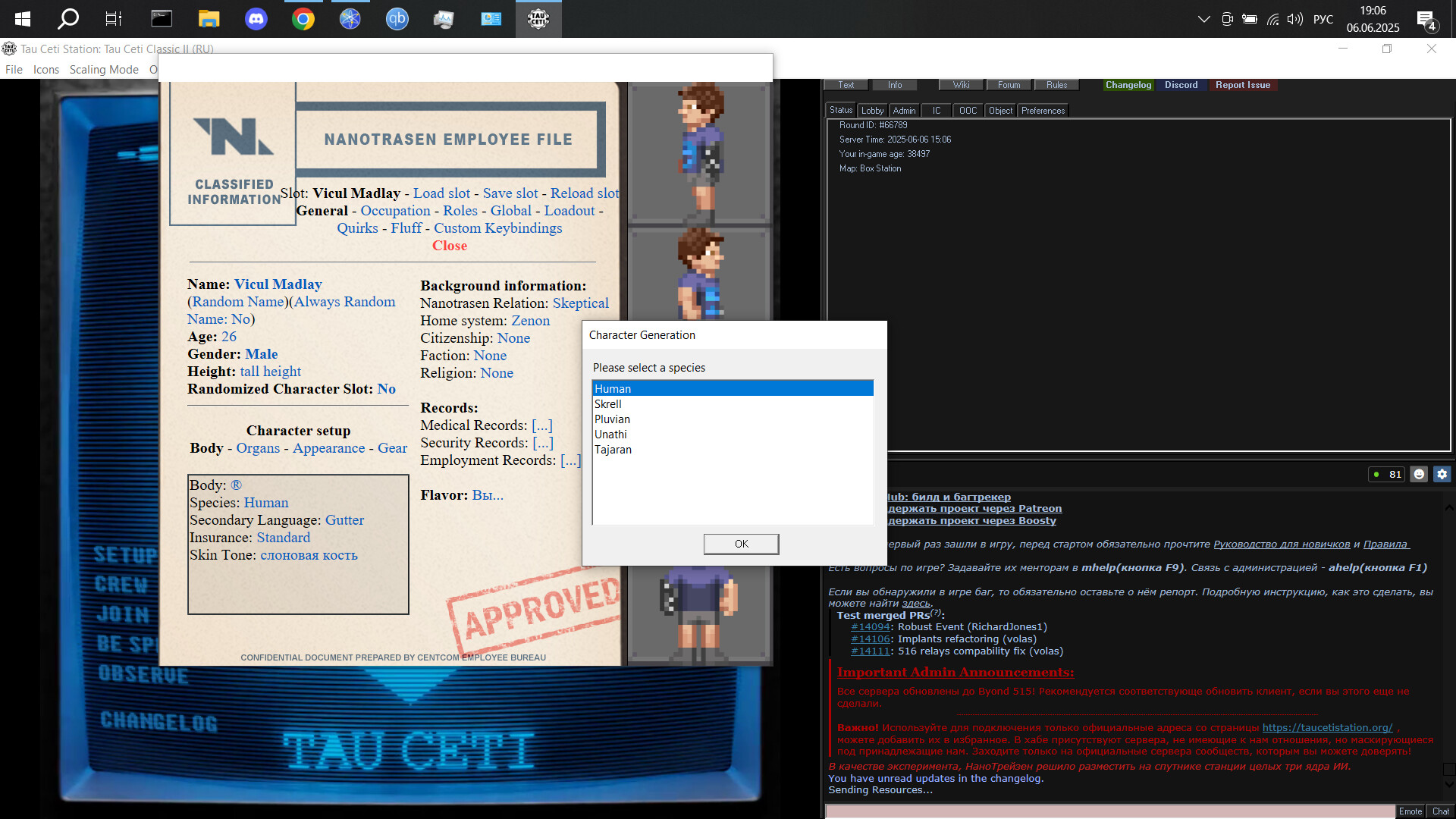1456x819 pixels.
Task: Toggle Randomized Character Slot value No
Action: (386, 389)
